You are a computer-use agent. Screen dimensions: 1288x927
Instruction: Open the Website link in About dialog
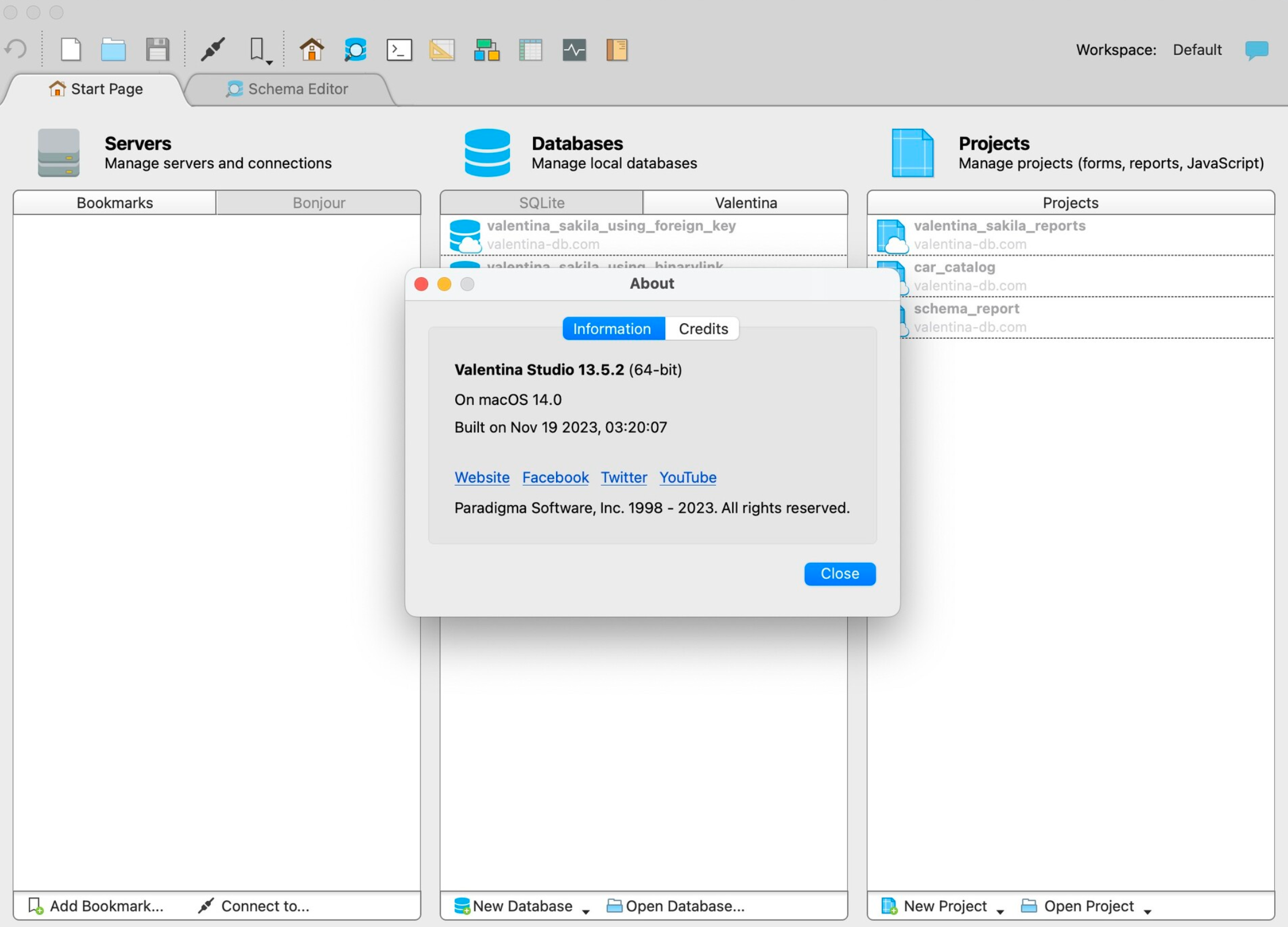482,477
